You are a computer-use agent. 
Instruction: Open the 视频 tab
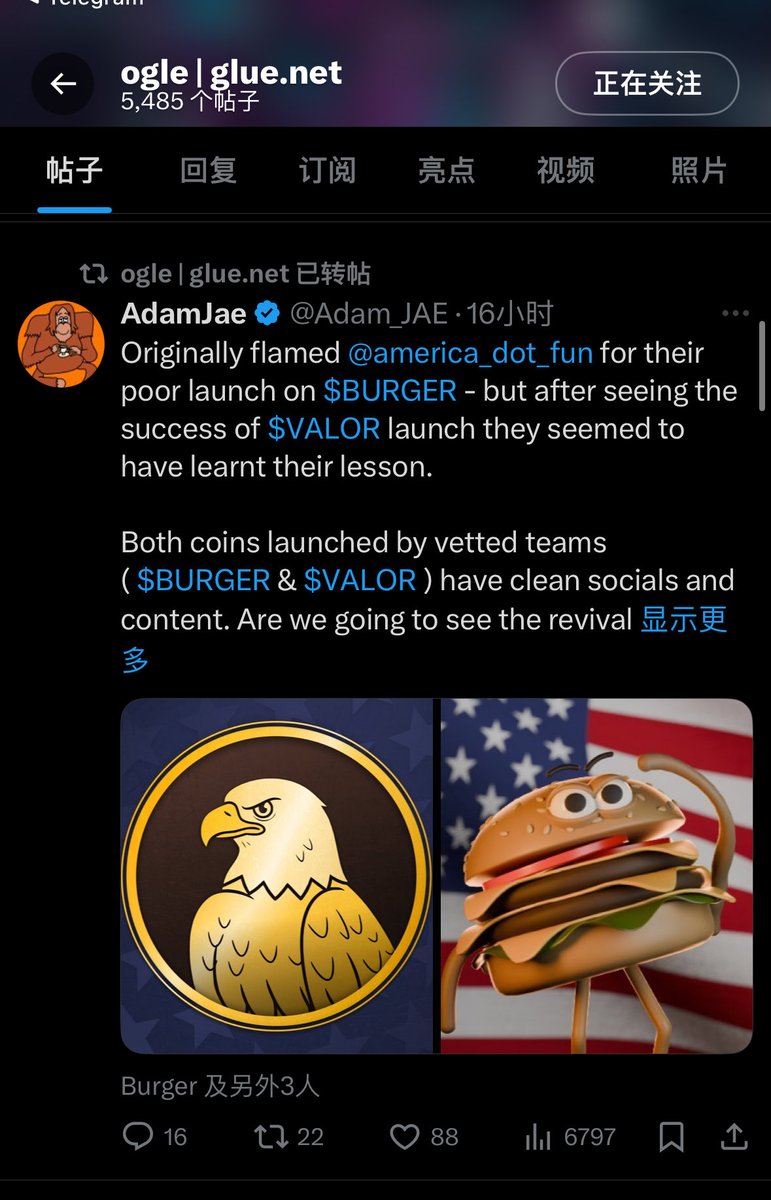pos(565,170)
